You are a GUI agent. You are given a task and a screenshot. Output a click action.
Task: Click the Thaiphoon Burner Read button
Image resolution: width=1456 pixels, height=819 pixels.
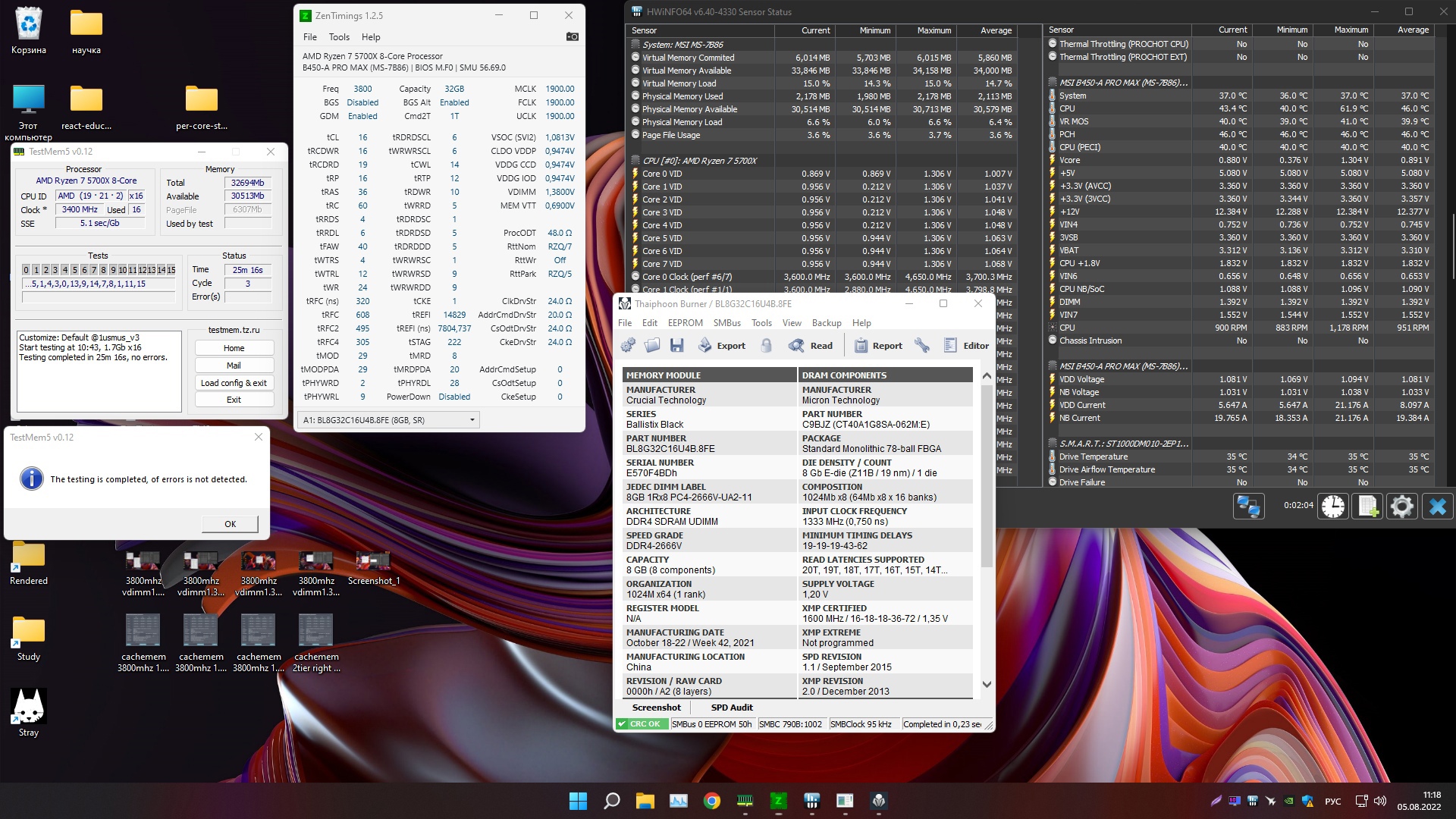(811, 346)
